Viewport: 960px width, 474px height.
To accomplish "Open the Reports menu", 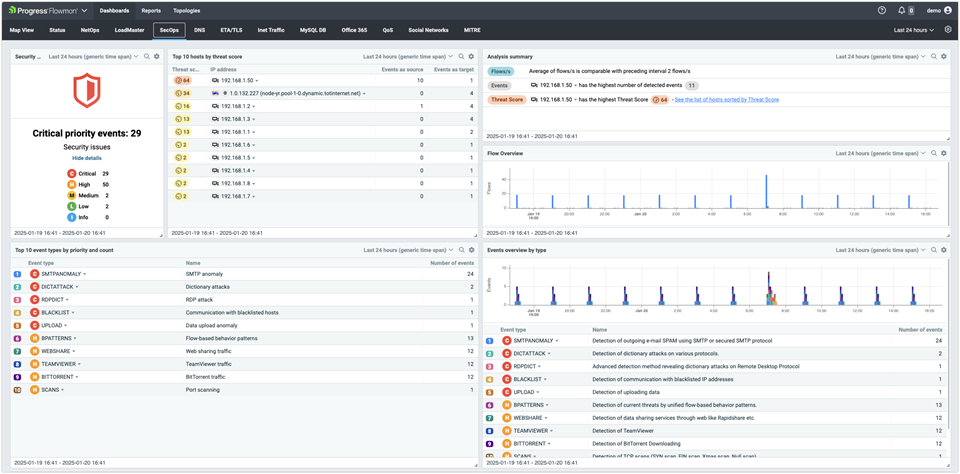I will coord(151,10).
